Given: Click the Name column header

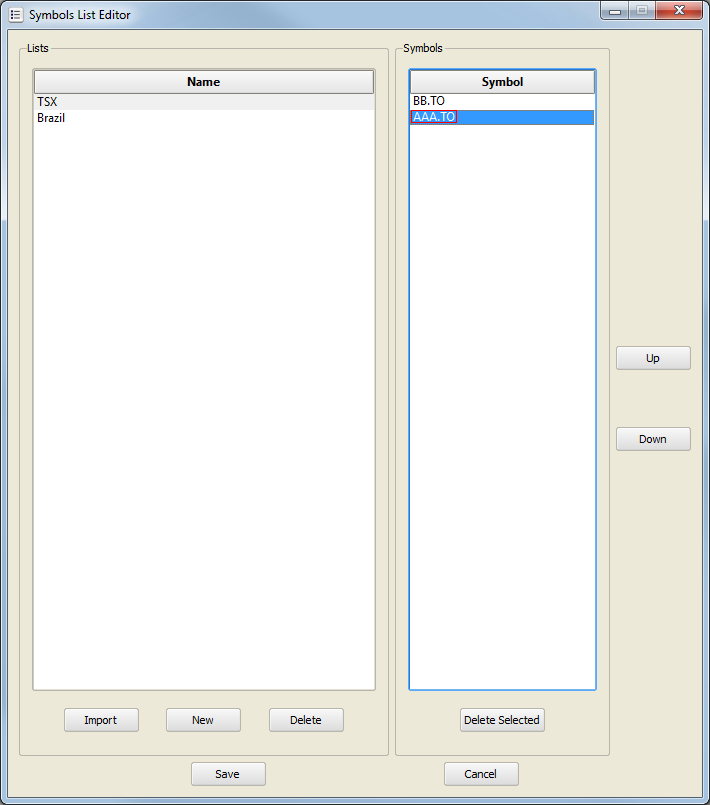Looking at the screenshot, I should [x=203, y=82].
